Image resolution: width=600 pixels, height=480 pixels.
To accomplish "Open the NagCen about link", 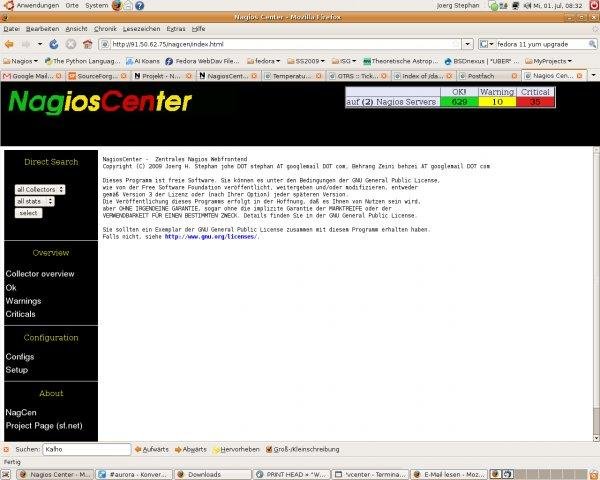I will [21, 413].
